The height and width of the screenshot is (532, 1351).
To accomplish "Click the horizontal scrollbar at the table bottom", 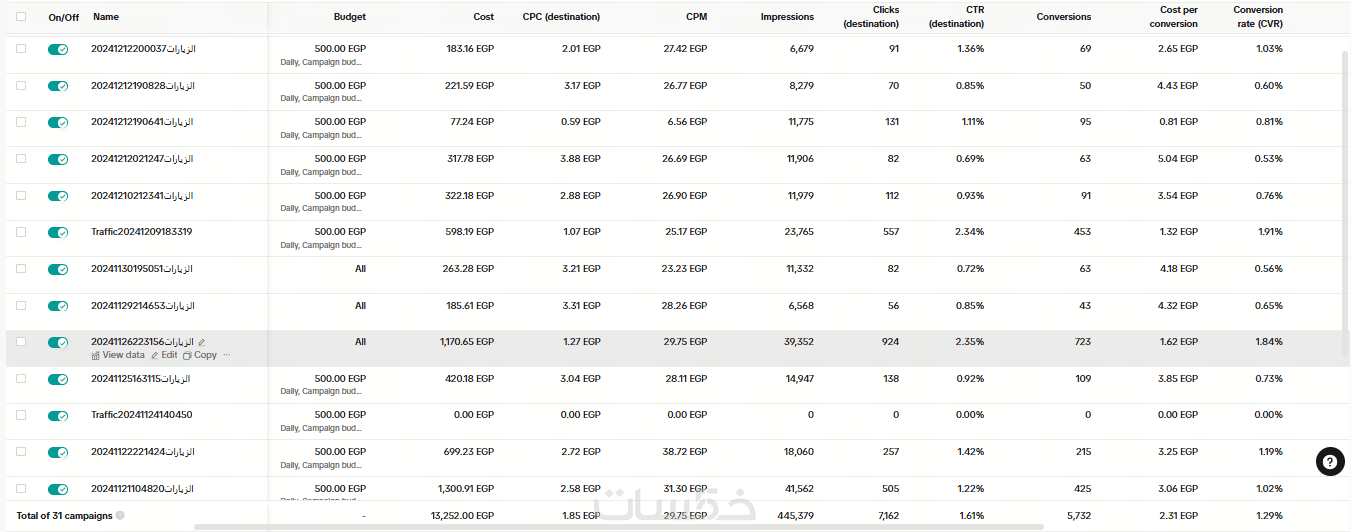I will [618, 527].
